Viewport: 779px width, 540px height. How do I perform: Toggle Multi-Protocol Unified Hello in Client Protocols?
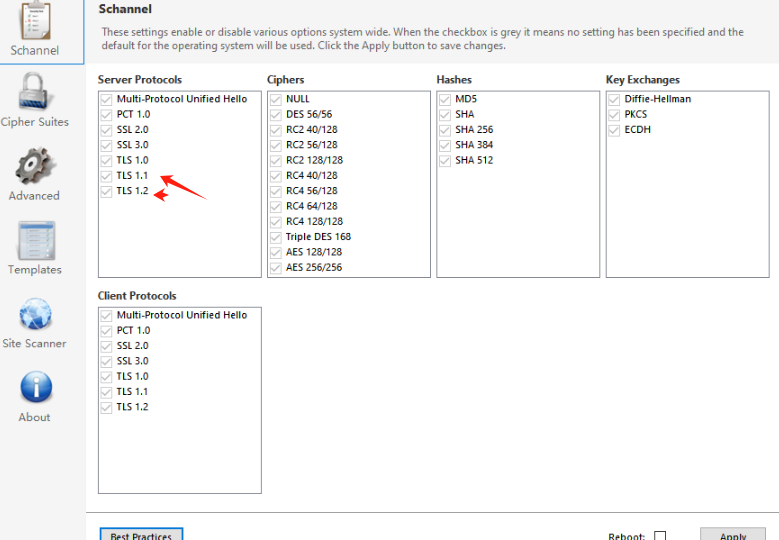107,315
